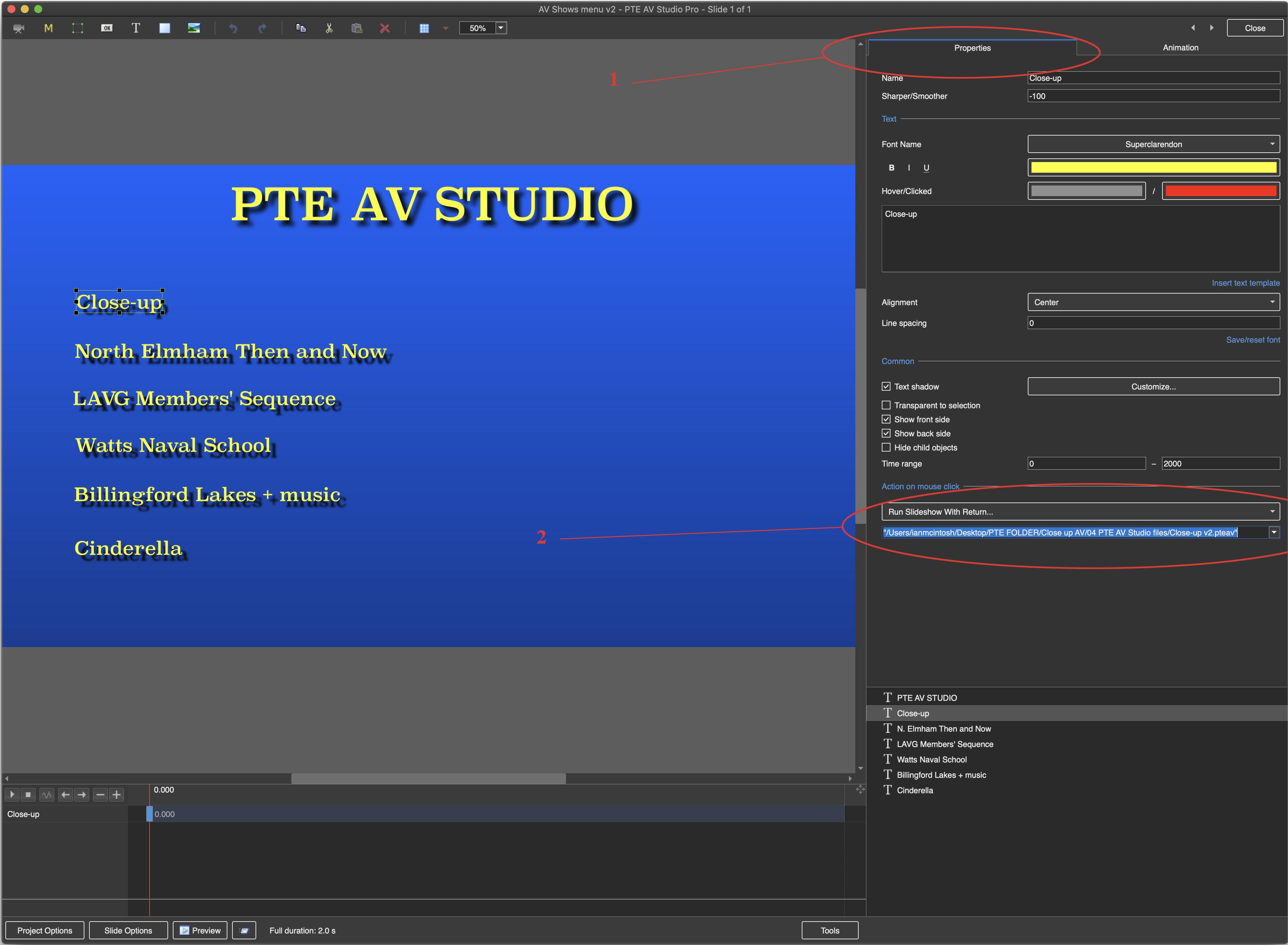Click the Add Mask toolbar icon
1288x945 pixels.
tap(49, 28)
